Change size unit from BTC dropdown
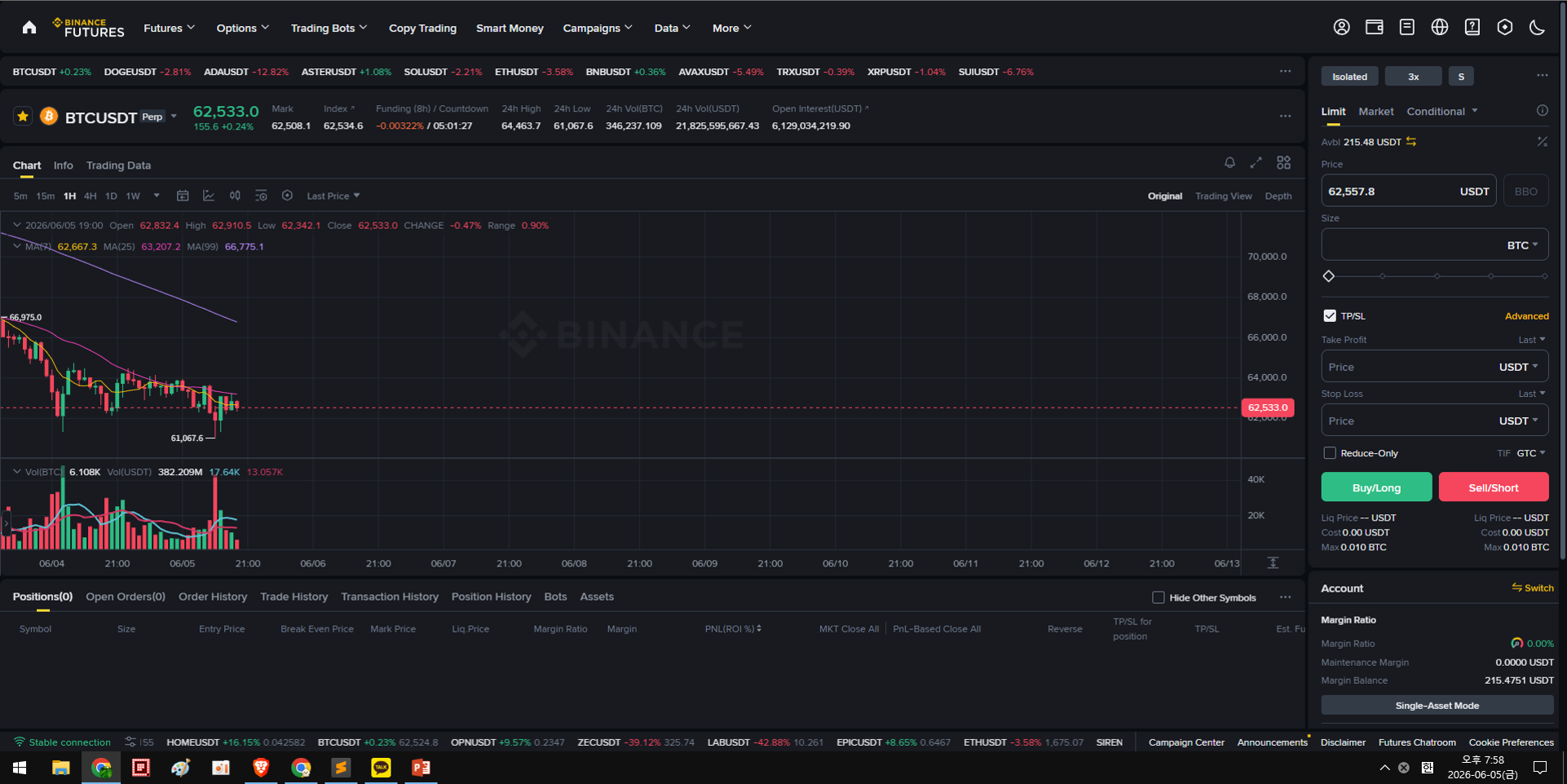Image resolution: width=1567 pixels, height=784 pixels. pyautogui.click(x=1522, y=245)
